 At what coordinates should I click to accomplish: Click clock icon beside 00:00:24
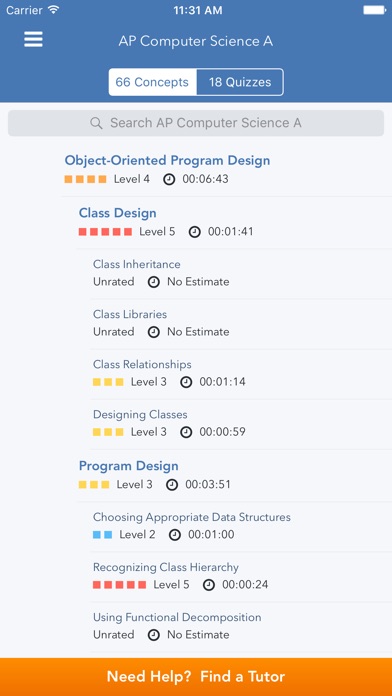pos(209,585)
